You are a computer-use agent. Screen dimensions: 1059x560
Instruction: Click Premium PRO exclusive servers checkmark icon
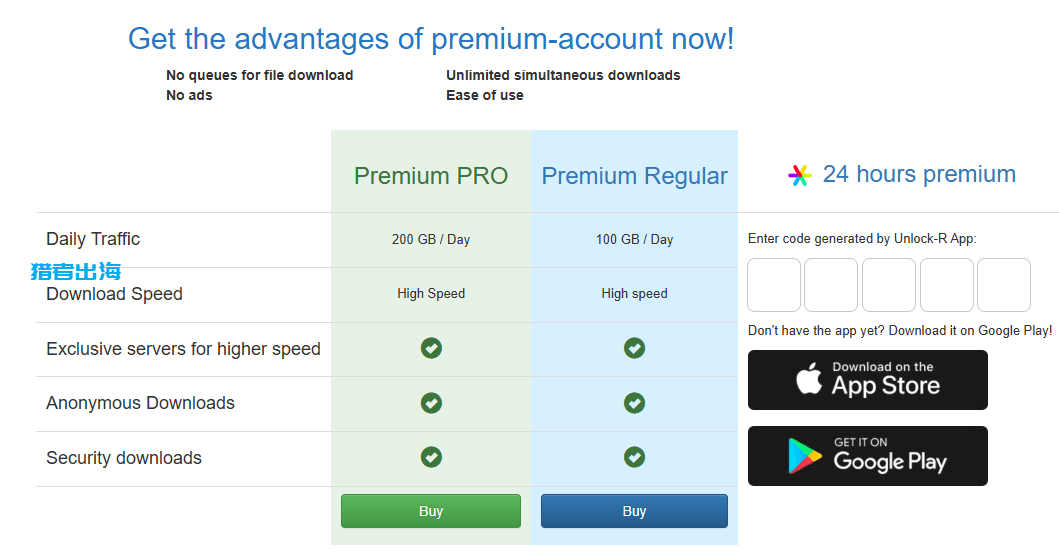(x=431, y=349)
